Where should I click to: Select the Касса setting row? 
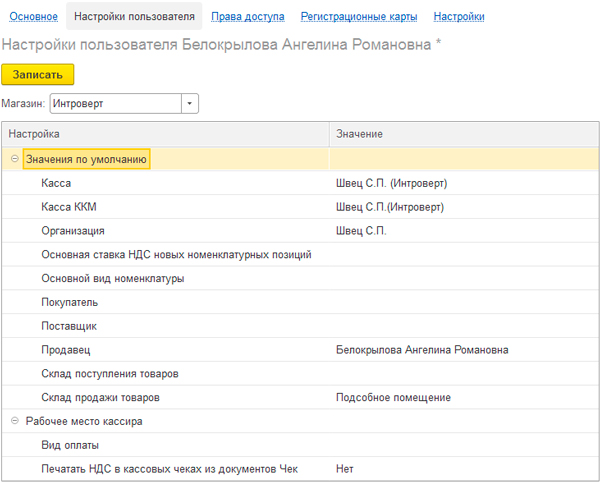click(300, 183)
